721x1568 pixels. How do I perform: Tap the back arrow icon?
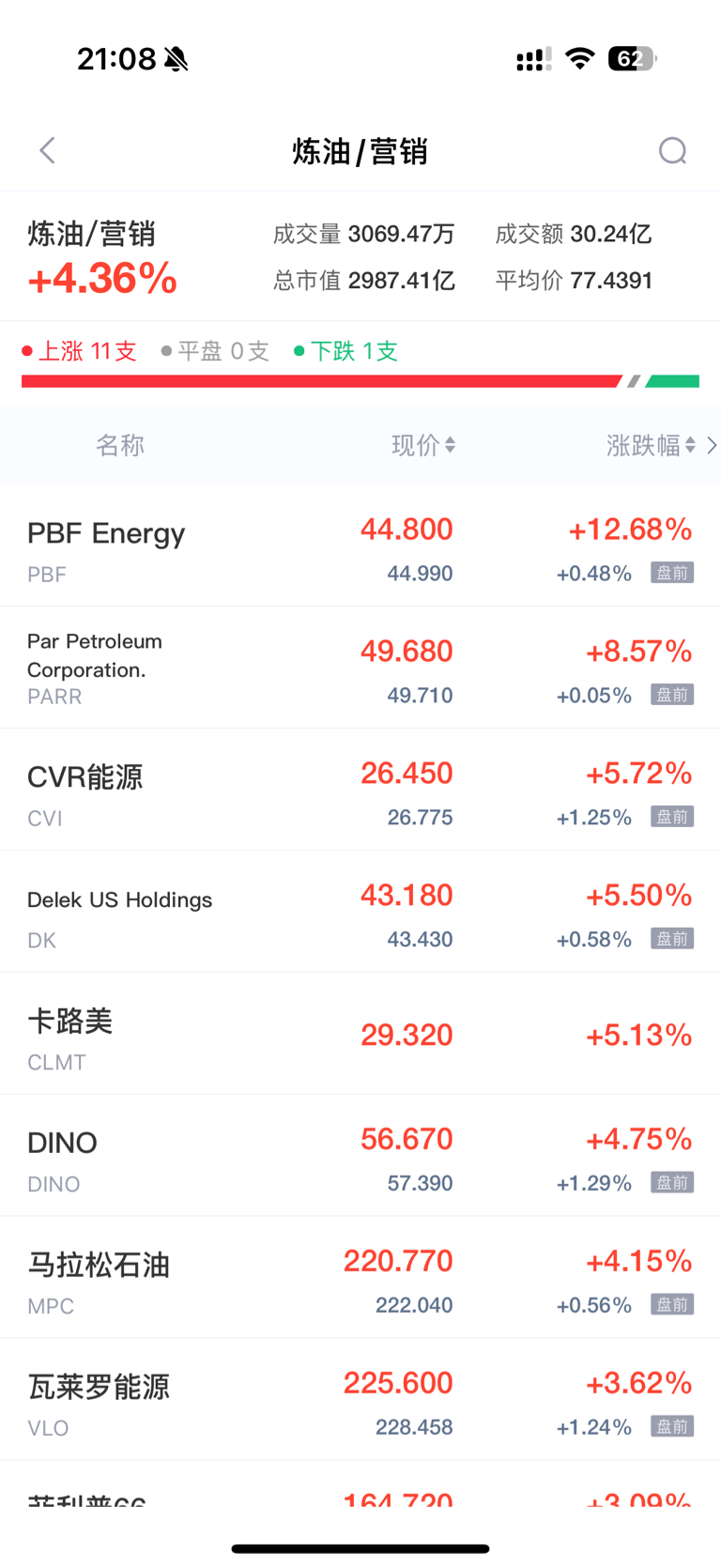pos(48,150)
